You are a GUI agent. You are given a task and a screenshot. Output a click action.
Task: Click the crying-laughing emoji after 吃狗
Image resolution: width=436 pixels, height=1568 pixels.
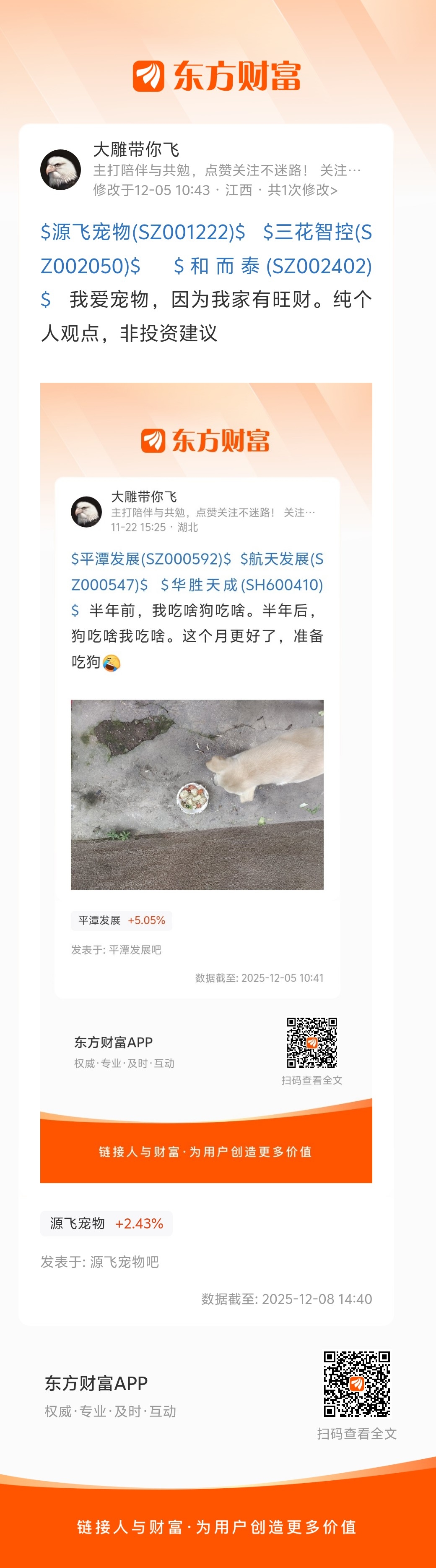tap(111, 662)
